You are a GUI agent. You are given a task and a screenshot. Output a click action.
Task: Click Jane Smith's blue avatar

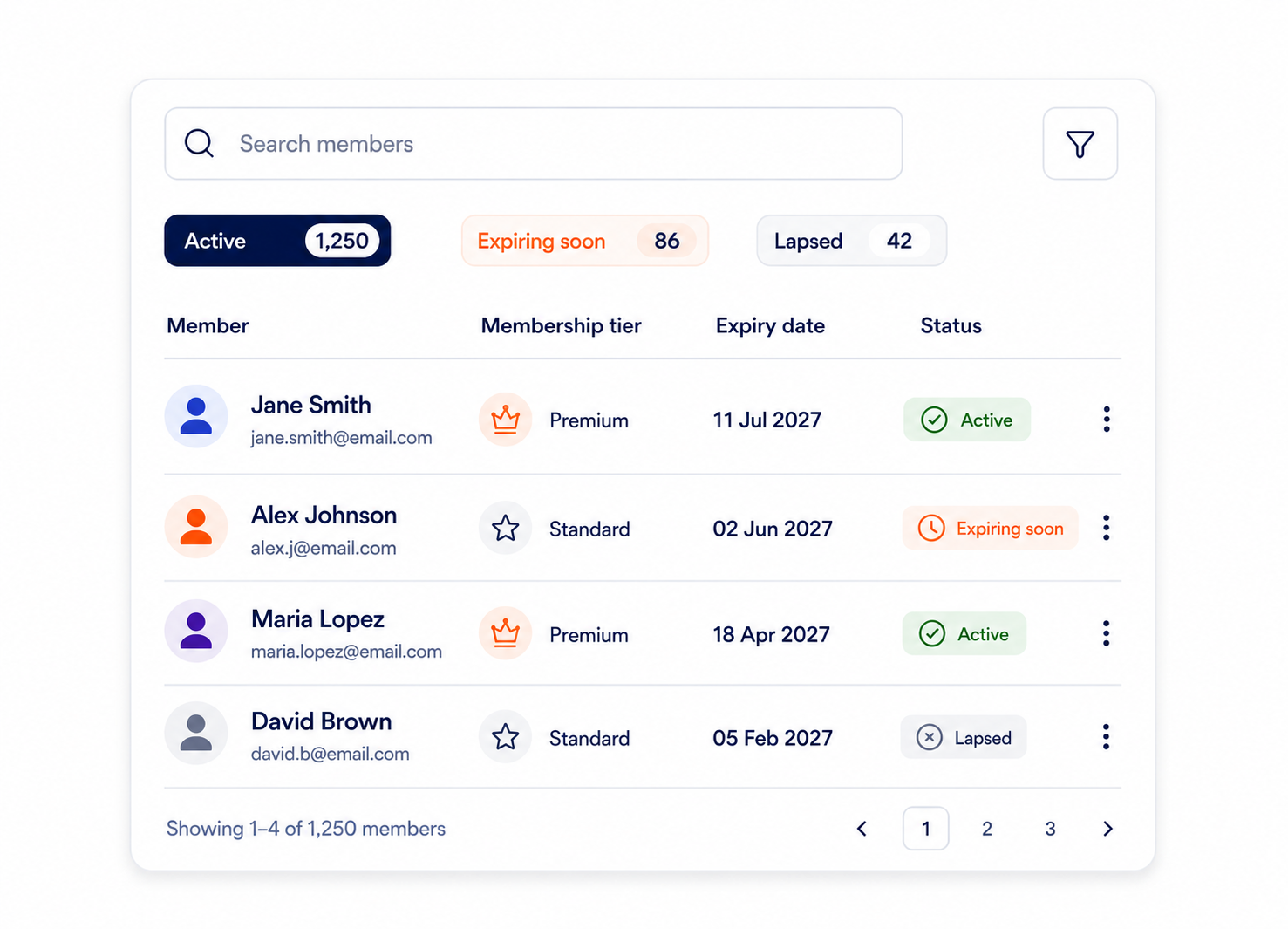(196, 416)
